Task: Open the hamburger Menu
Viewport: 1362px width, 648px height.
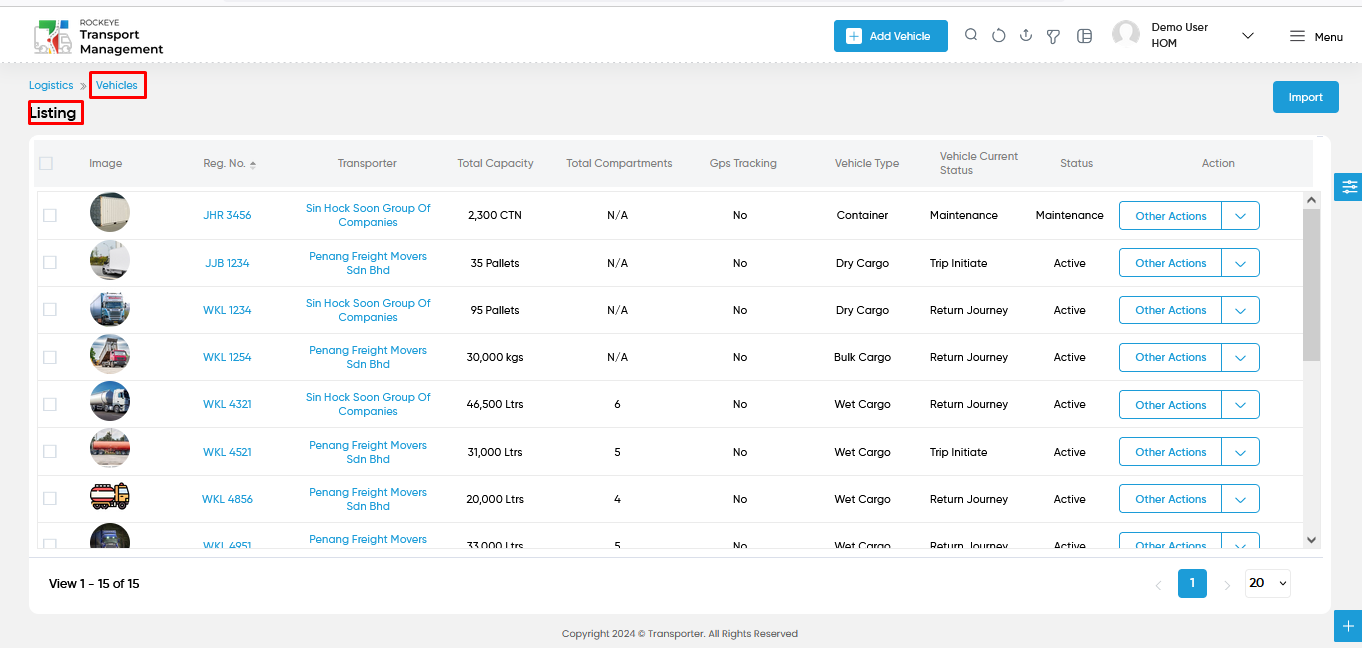Action: click(1316, 36)
